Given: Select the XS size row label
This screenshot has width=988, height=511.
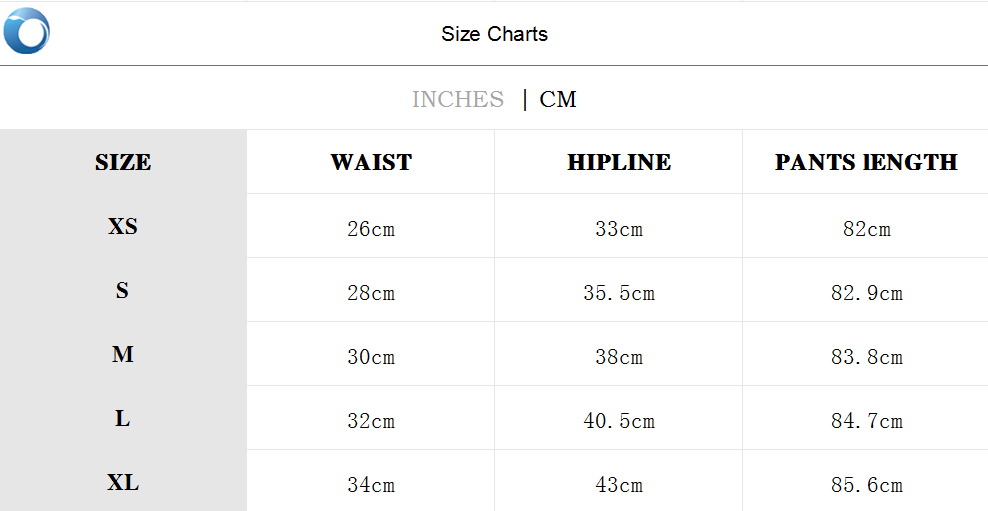Looking at the screenshot, I should pos(123,226).
